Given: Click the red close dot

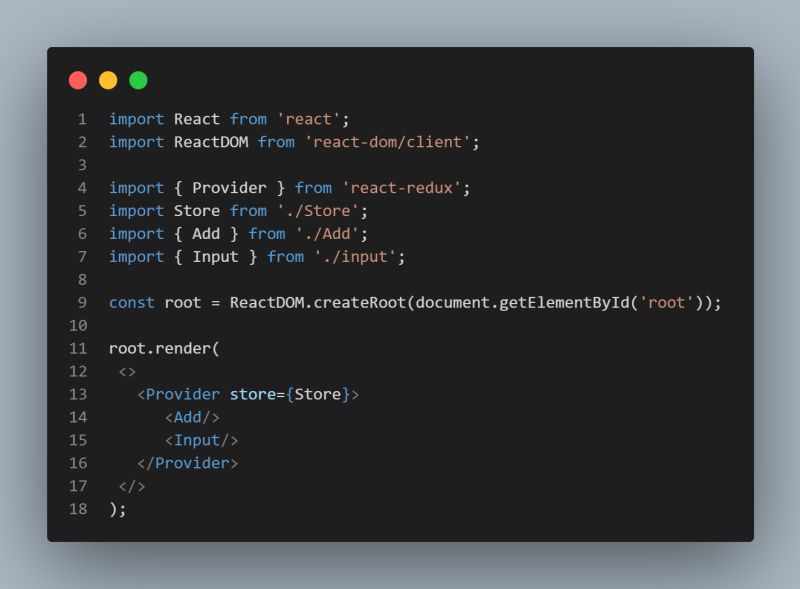Looking at the screenshot, I should coord(78,80).
